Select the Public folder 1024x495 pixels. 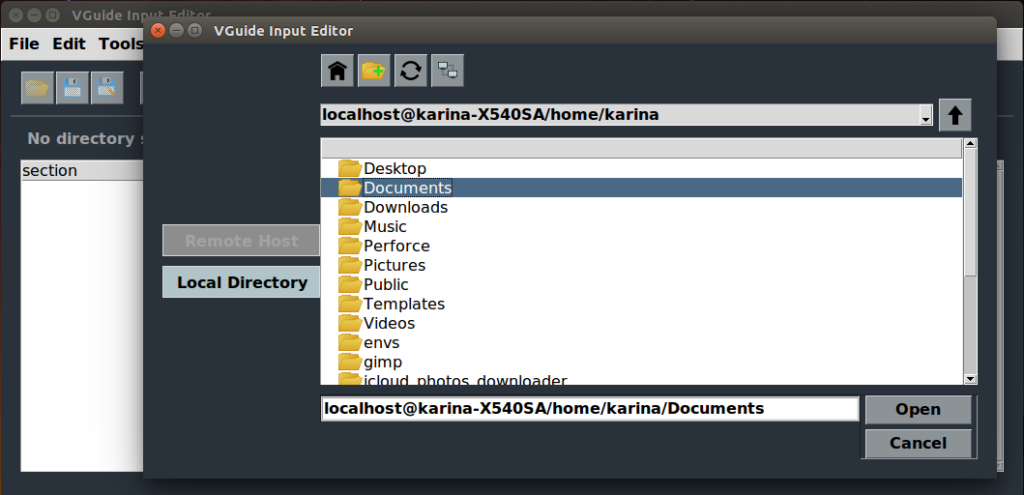coord(641,285)
